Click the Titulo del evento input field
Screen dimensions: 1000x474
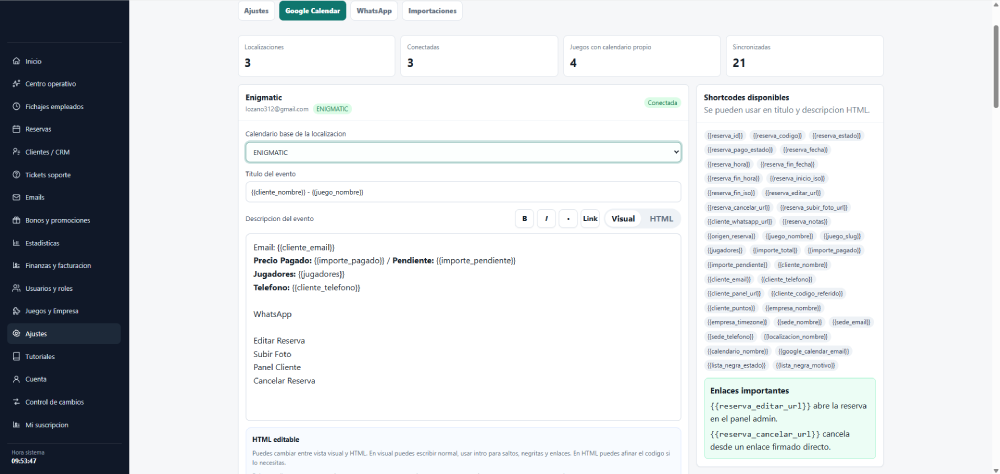pyautogui.click(x=463, y=191)
